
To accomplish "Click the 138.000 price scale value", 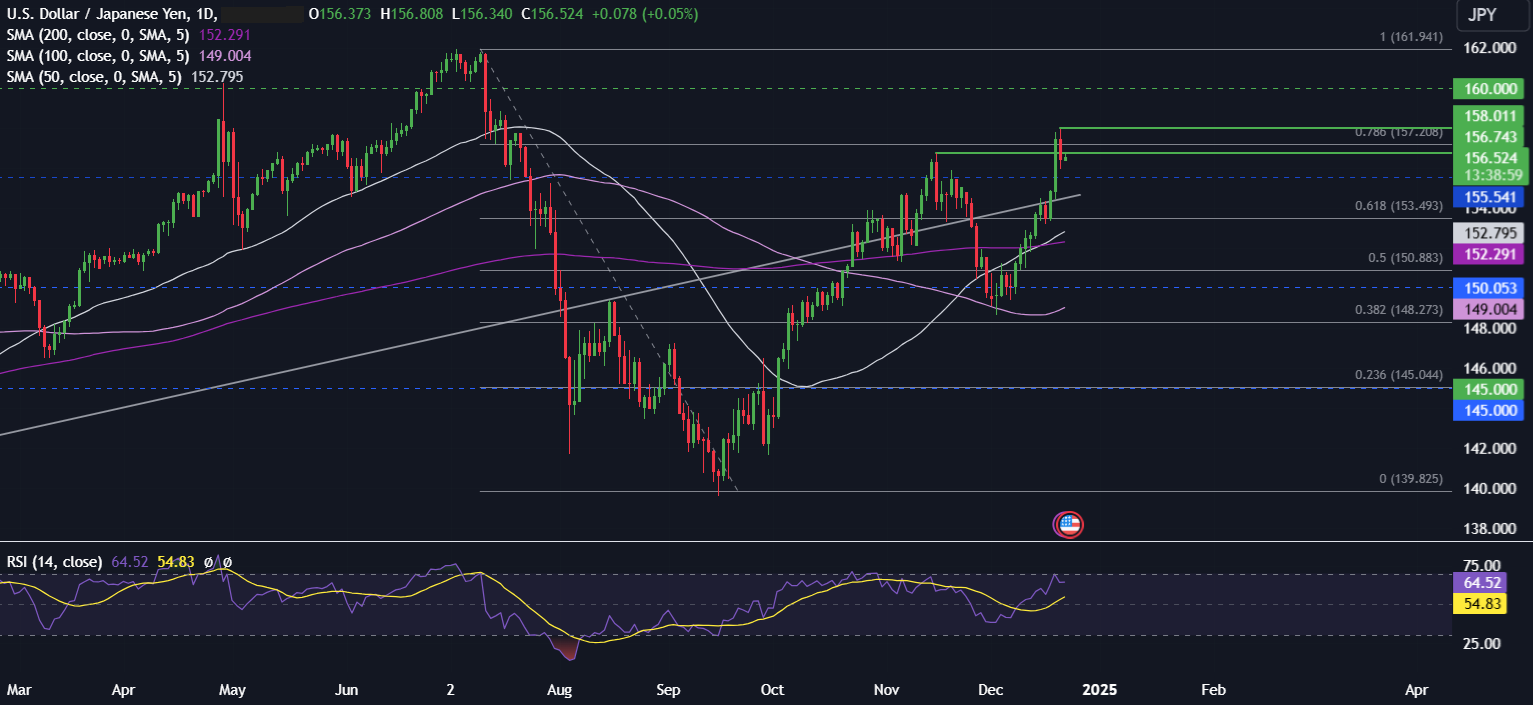I will pos(1491,528).
